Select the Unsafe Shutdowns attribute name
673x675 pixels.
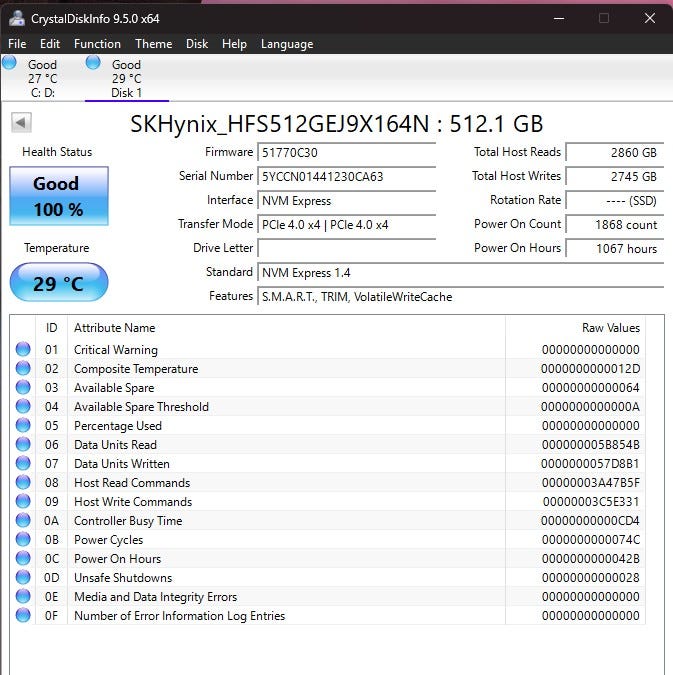click(x=123, y=578)
